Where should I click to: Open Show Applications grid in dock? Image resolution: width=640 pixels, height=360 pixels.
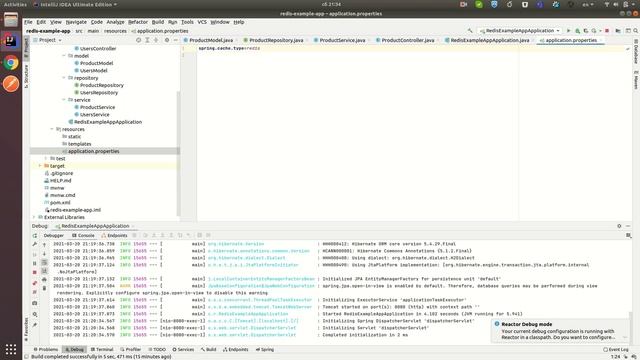(11, 349)
